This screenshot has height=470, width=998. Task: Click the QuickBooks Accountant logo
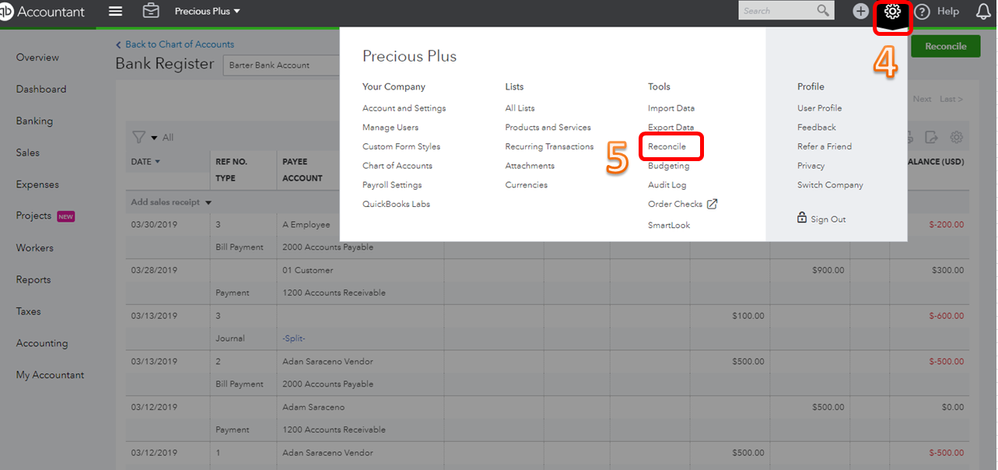click(42, 11)
